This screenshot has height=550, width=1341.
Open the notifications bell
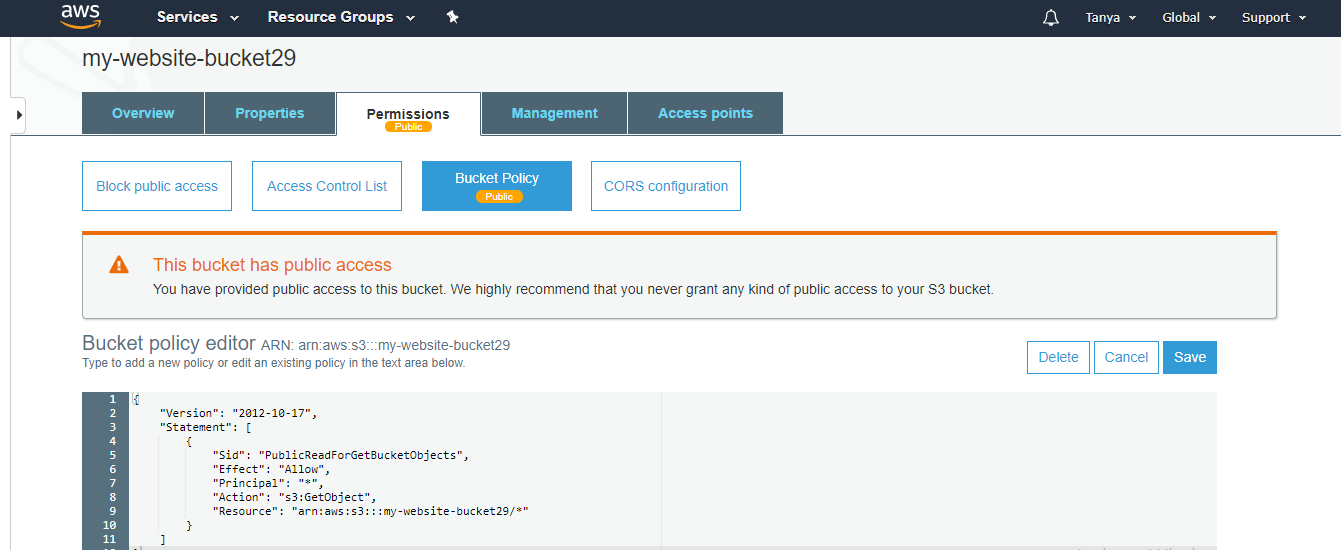(x=1051, y=18)
